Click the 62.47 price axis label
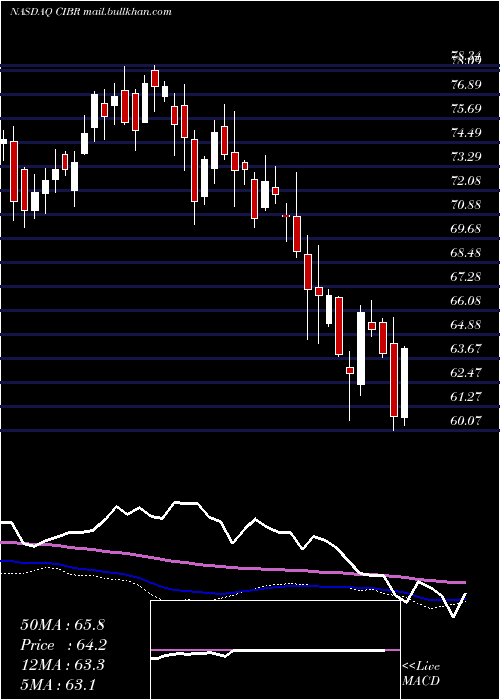Screen dimensions: 500x700 (466, 373)
